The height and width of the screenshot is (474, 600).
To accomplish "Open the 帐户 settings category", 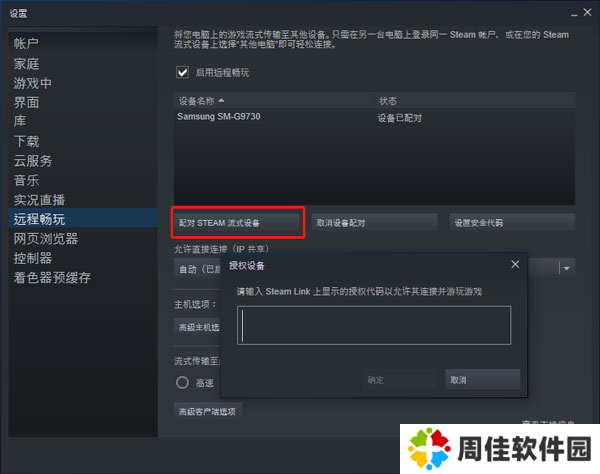I will [27, 44].
